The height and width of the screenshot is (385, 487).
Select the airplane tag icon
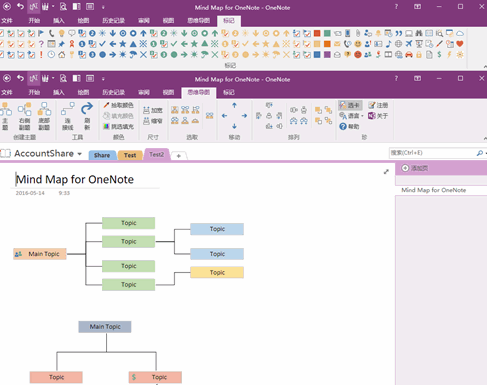click(x=409, y=44)
